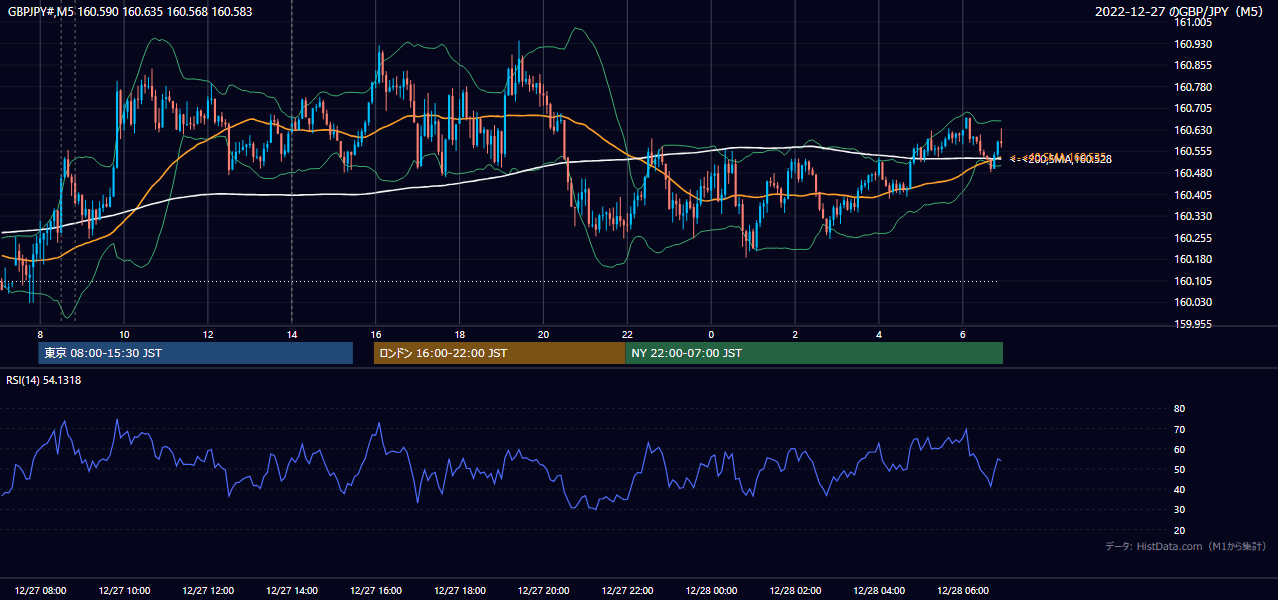Click RSI scale label 70
The width and height of the screenshot is (1278, 600).
pyautogui.click(x=1180, y=429)
